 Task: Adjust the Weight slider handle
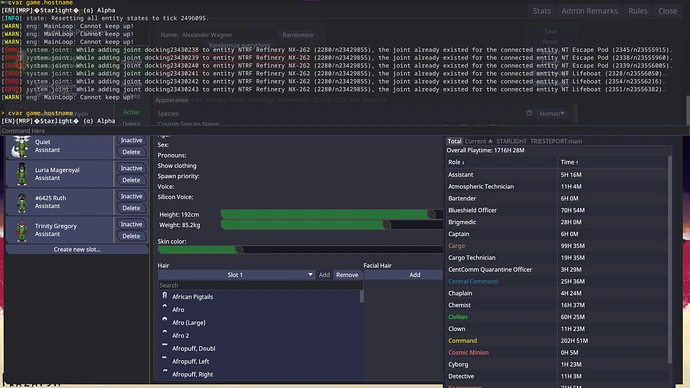386,225
